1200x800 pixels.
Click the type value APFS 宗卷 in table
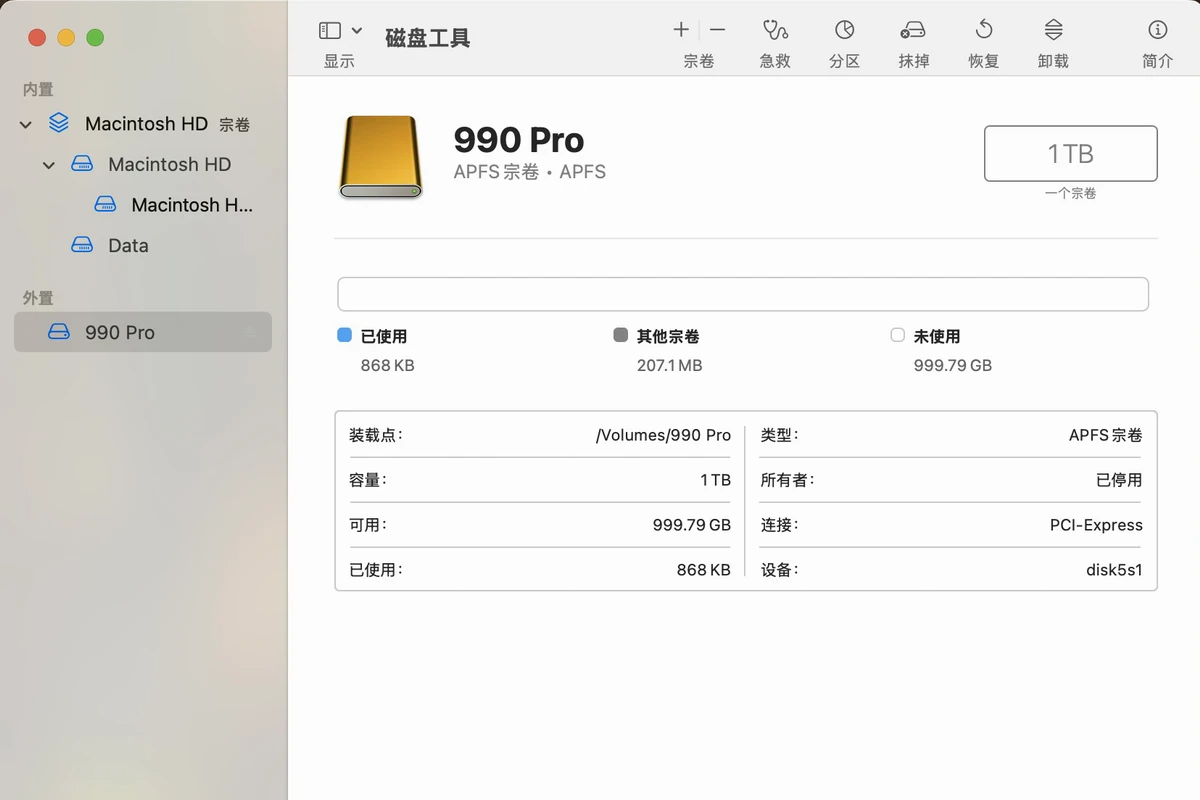(1105, 435)
